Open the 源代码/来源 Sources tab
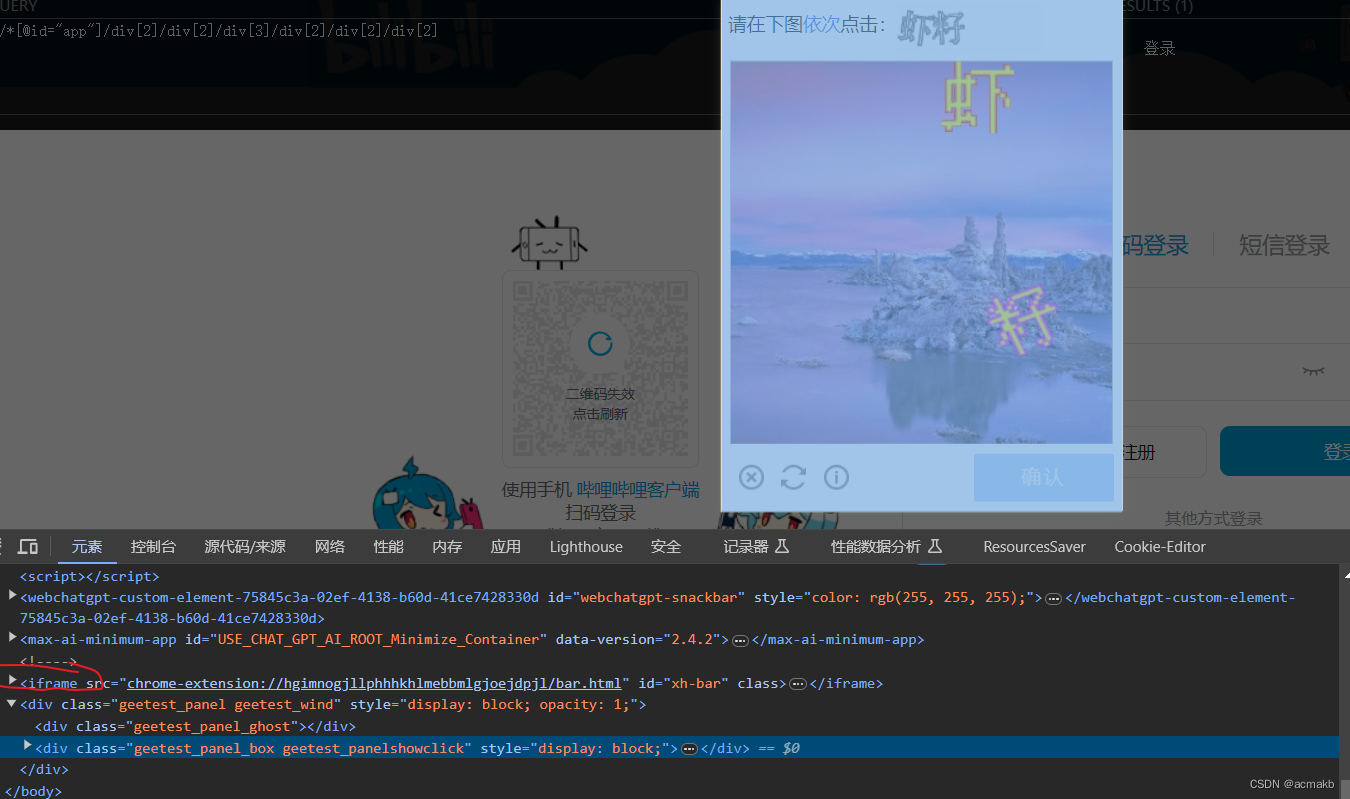Image resolution: width=1350 pixels, height=799 pixels. [245, 546]
